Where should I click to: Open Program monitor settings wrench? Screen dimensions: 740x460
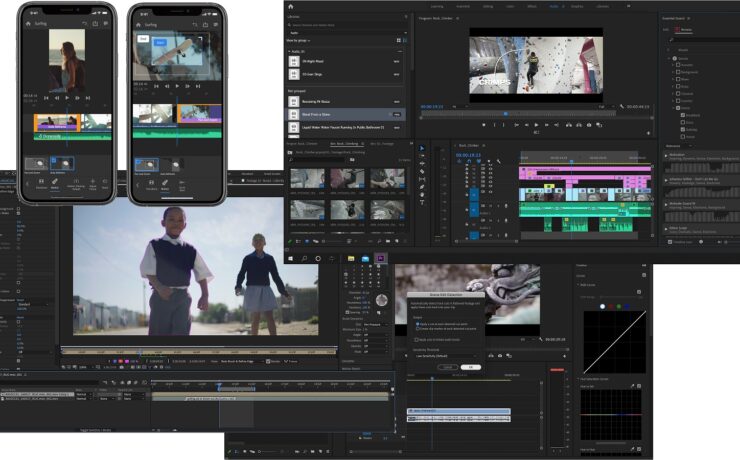622,107
